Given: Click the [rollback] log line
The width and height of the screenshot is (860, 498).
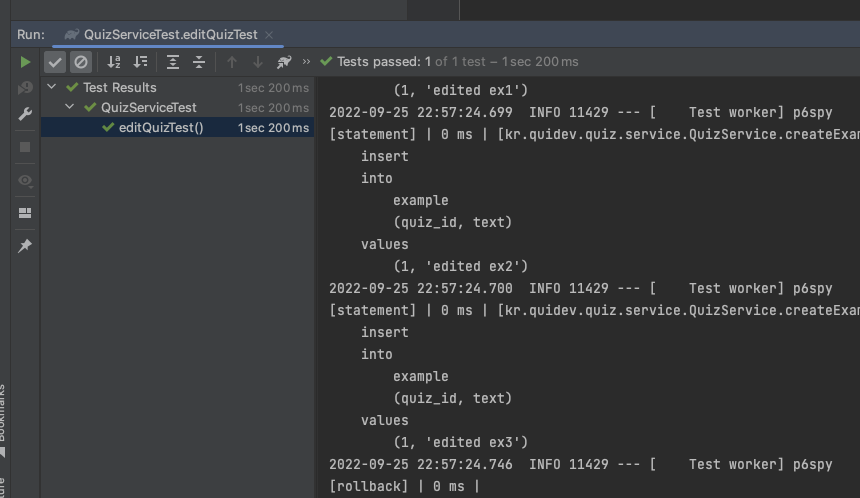Looking at the screenshot, I should pyautogui.click(x=404, y=486).
